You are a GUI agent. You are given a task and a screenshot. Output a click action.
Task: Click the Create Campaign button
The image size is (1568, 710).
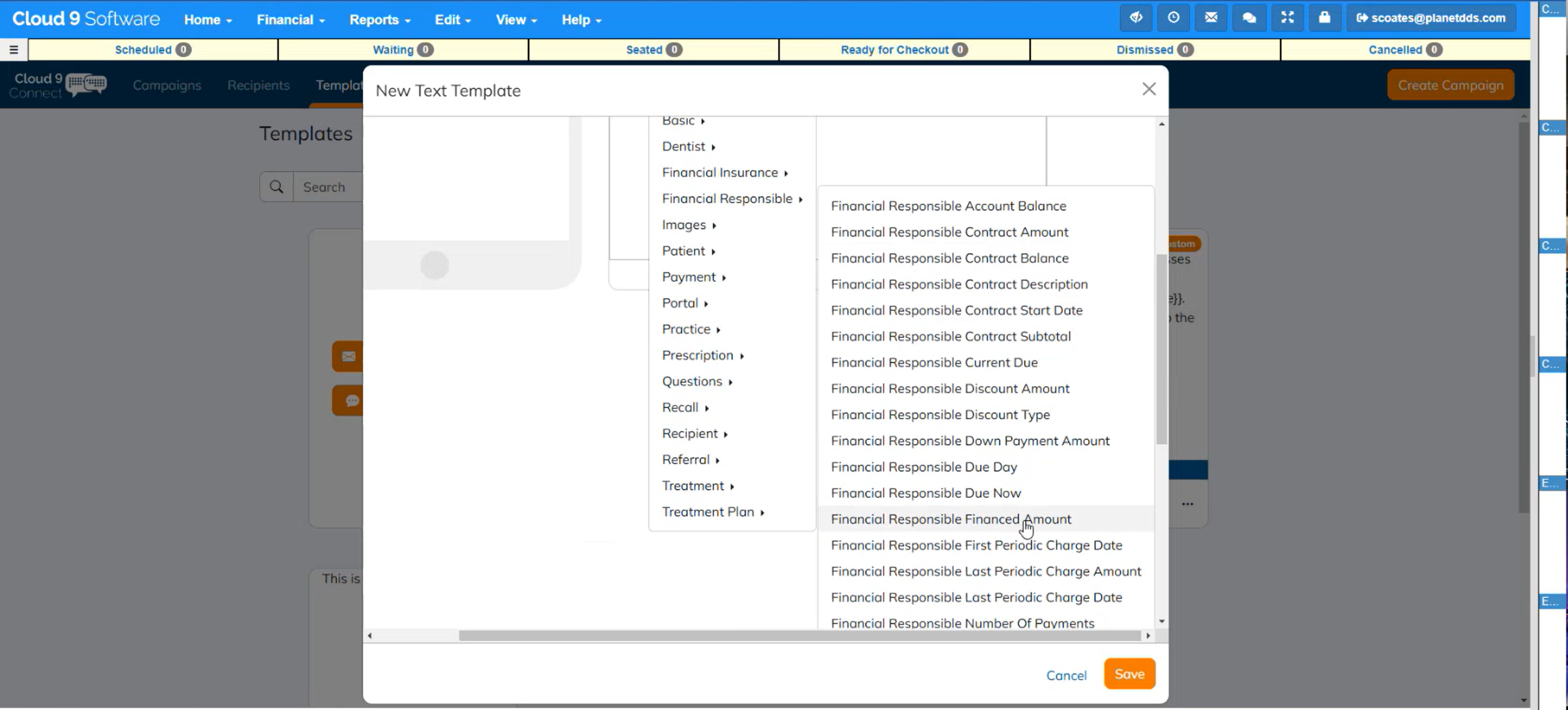tap(1450, 85)
